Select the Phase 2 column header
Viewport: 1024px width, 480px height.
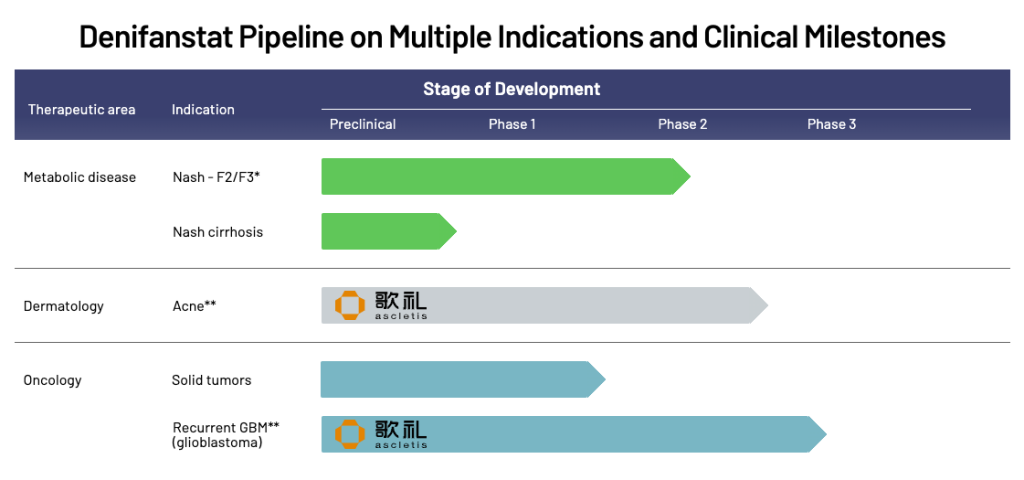[x=683, y=124]
